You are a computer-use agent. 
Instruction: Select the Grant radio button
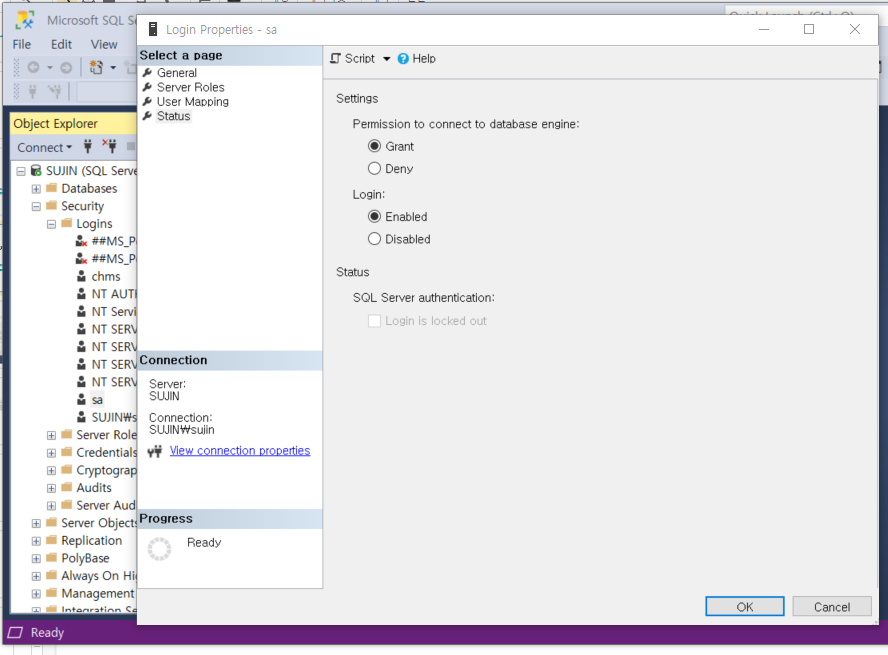click(x=374, y=146)
